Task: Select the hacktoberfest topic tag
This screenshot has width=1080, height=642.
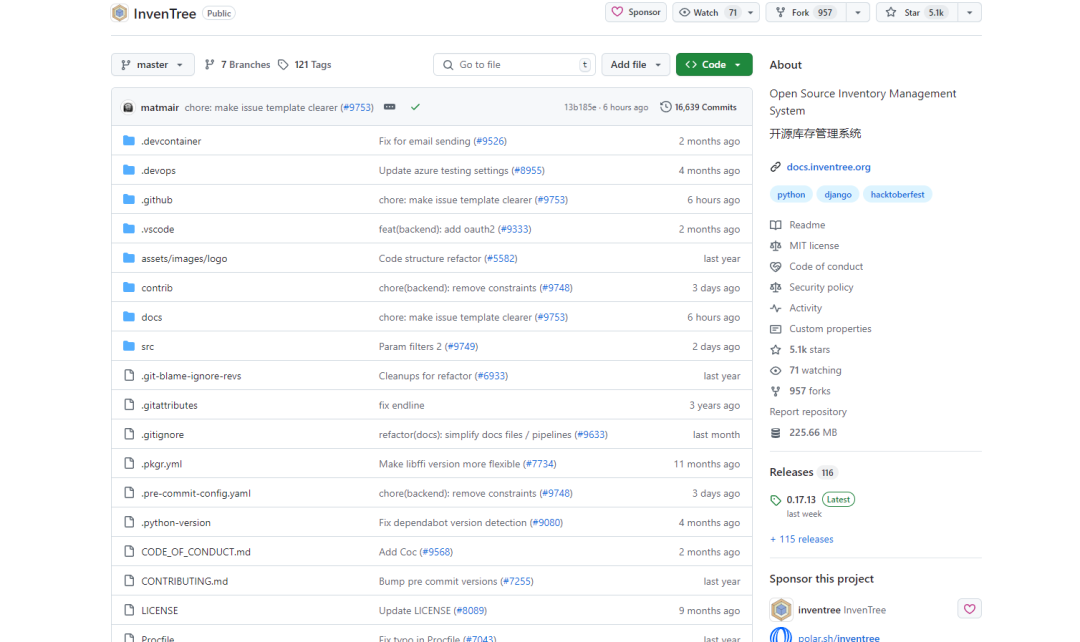Action: point(897,194)
